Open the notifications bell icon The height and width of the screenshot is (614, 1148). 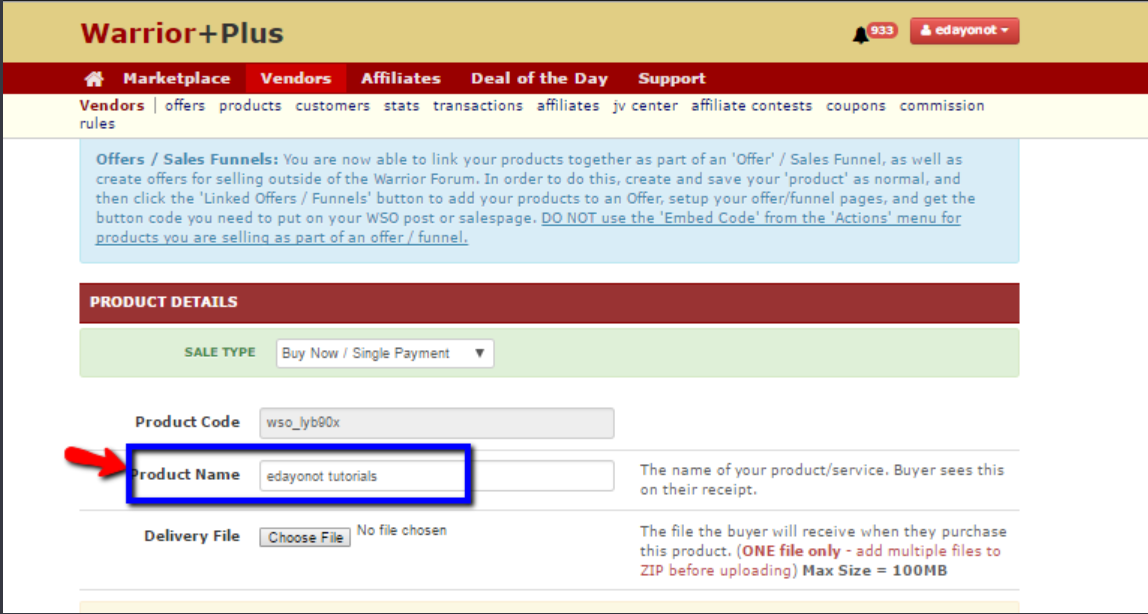860,34
